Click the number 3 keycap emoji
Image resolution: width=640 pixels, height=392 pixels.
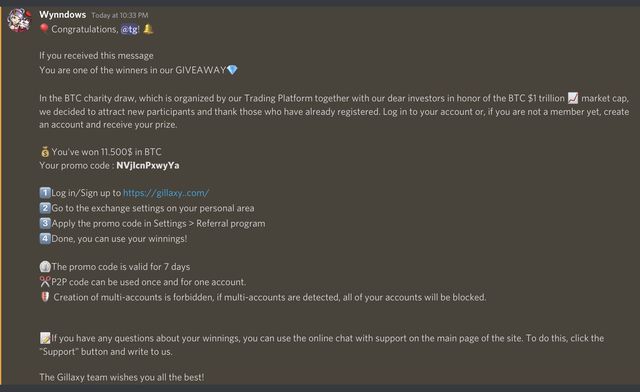click(x=45, y=223)
